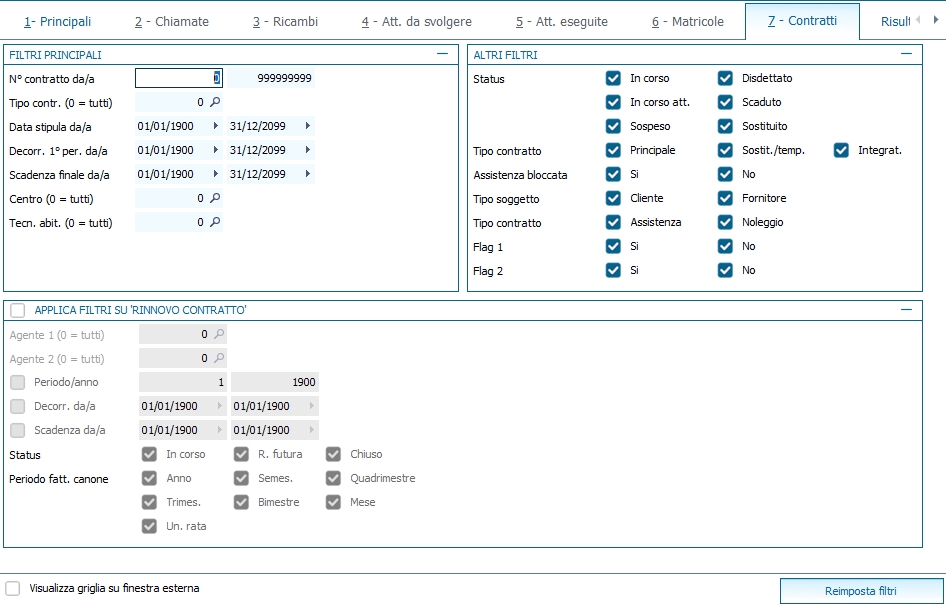Click the N° contratto to field 999999999
This screenshot has height=604, width=946.
click(271, 78)
